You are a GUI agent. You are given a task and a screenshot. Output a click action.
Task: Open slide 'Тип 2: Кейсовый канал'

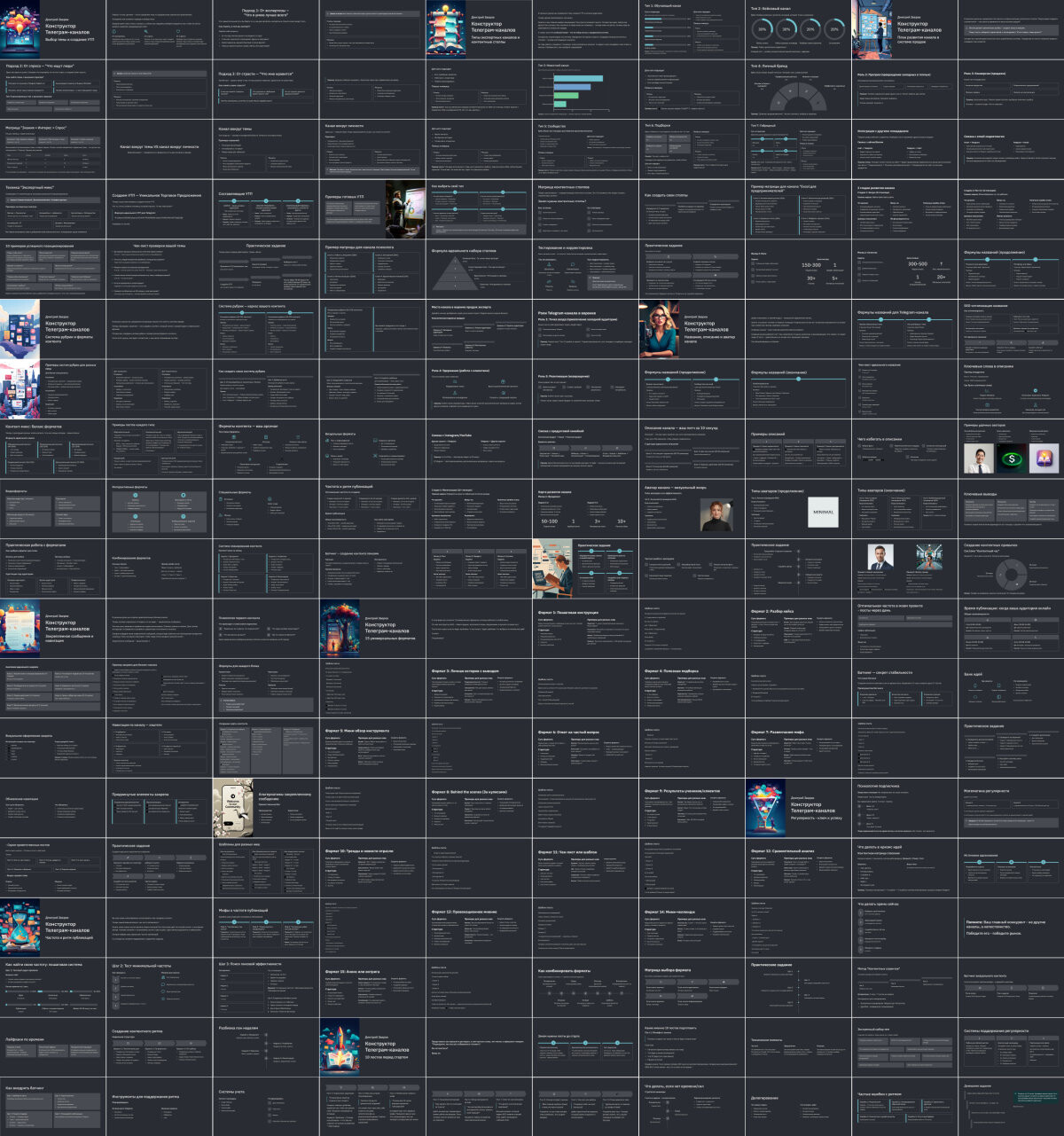[x=798, y=29]
